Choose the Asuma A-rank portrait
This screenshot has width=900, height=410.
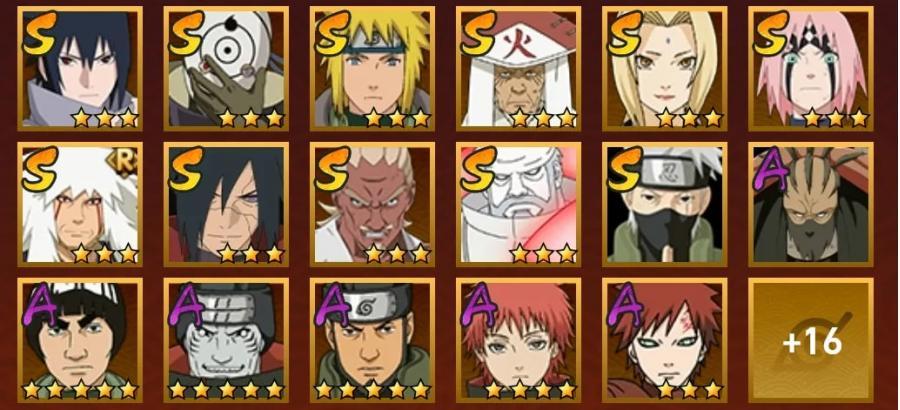(373, 340)
